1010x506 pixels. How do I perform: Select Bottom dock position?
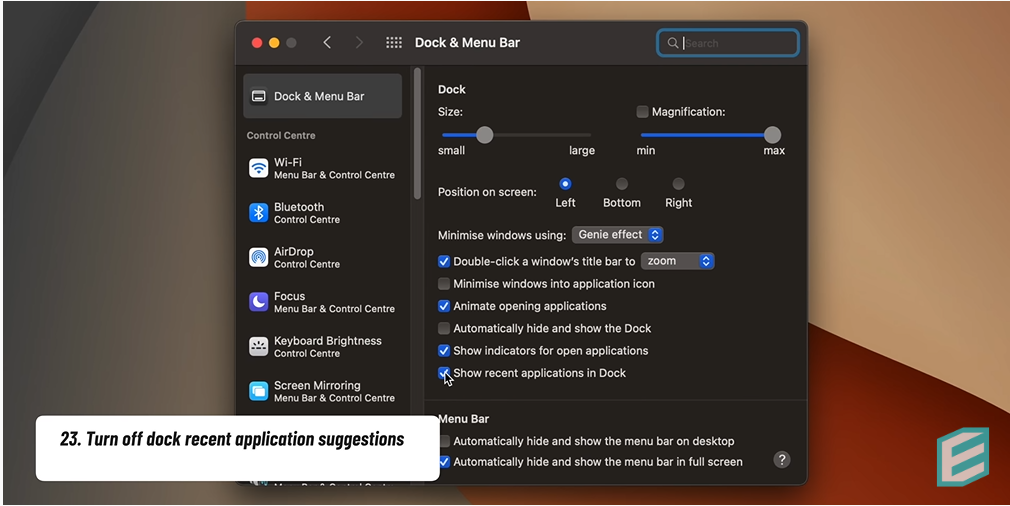coord(622,184)
